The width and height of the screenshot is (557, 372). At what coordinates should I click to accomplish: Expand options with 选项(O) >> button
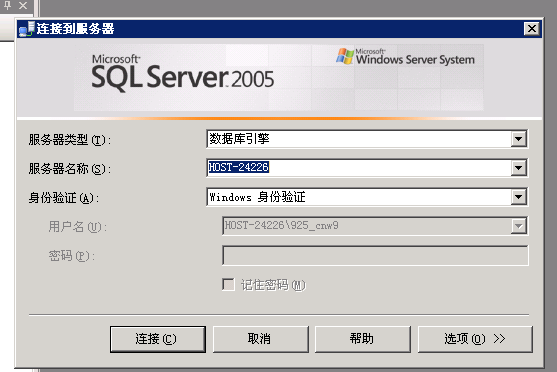point(475,339)
